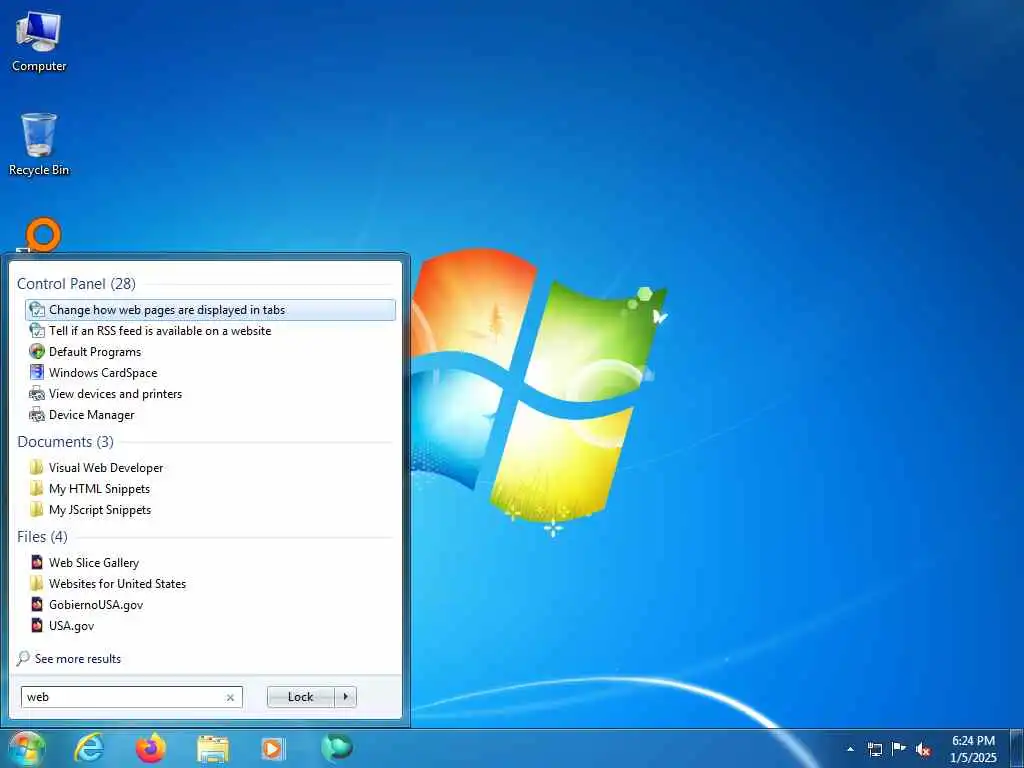This screenshot has width=1024, height=768.
Task: Open View devices and printers result
Action: point(210,393)
